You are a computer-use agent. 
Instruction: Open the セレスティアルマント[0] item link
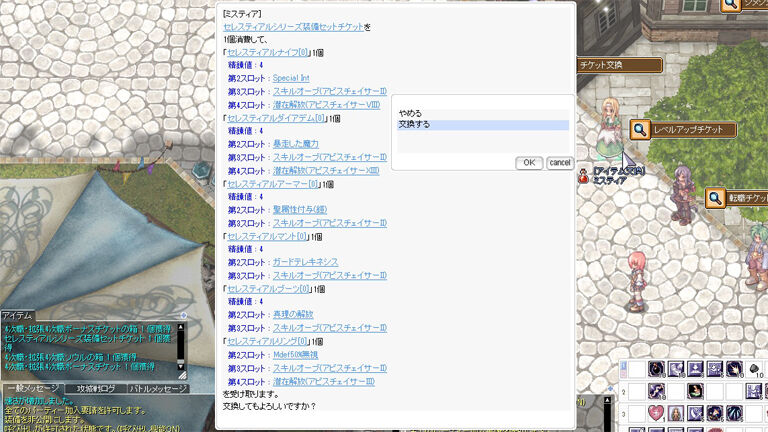click(x=267, y=237)
